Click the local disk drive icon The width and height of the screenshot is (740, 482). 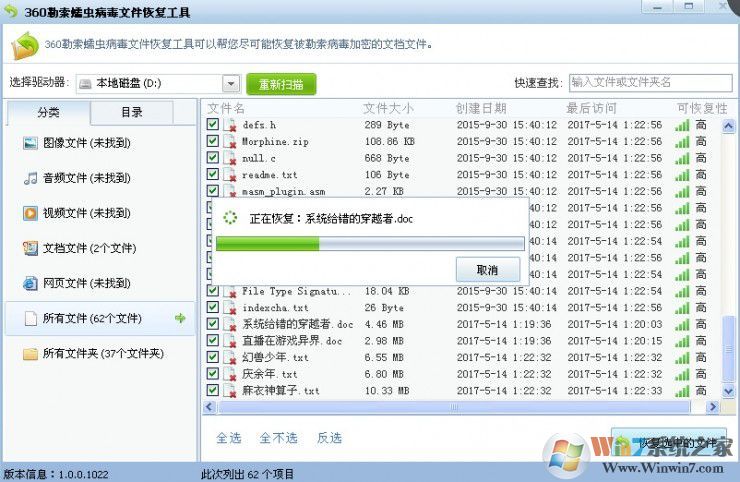click(x=85, y=84)
